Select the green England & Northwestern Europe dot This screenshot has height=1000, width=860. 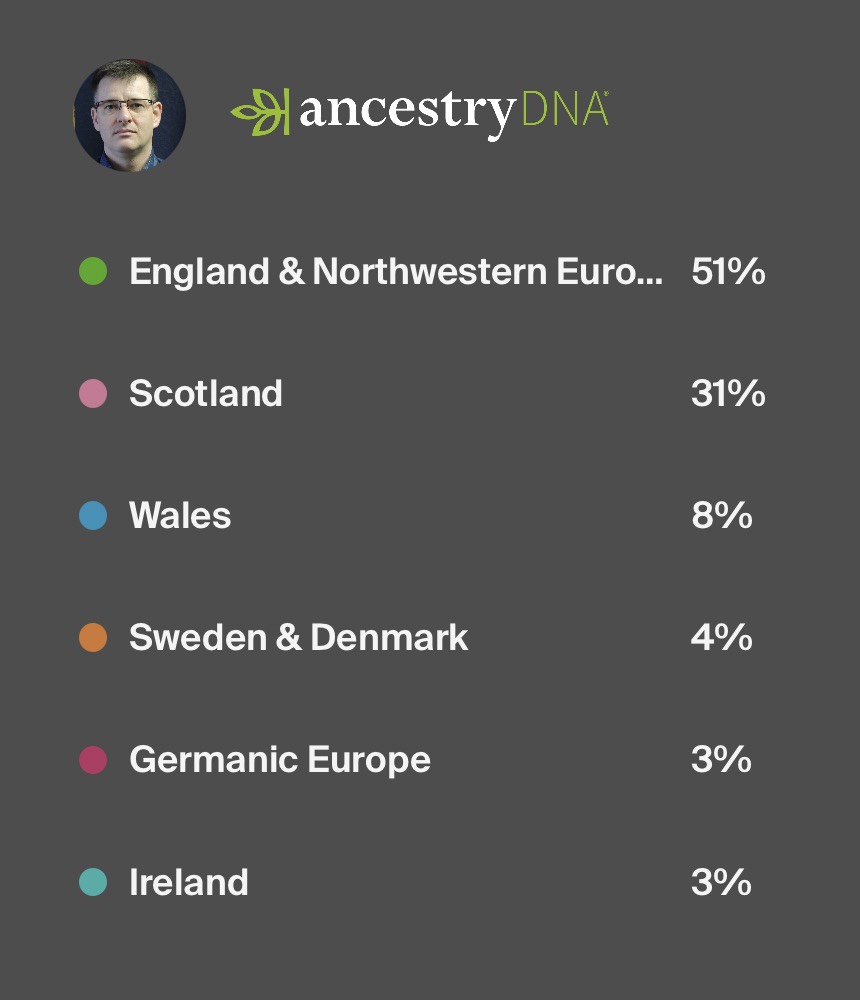pyautogui.click(x=93, y=271)
